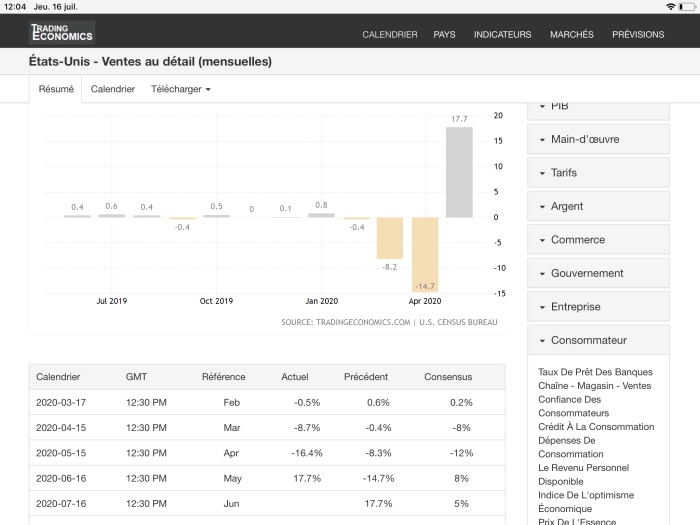
Task: Open Marchés in the top navigation
Action: point(571,34)
